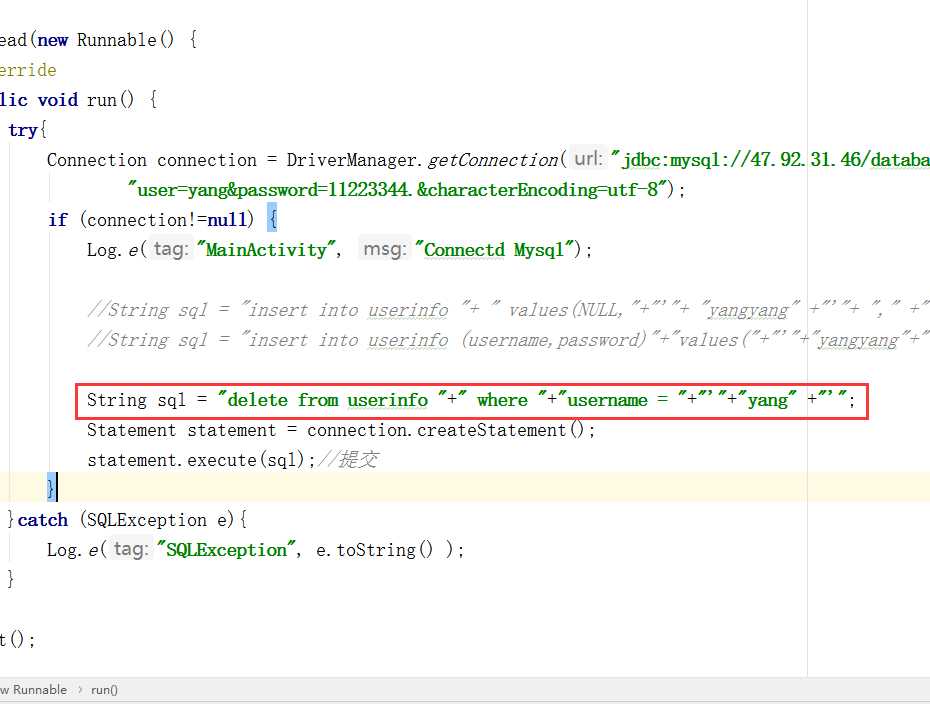Click the "yang" string in the delete statement
930x704 pixels.
tap(767, 400)
